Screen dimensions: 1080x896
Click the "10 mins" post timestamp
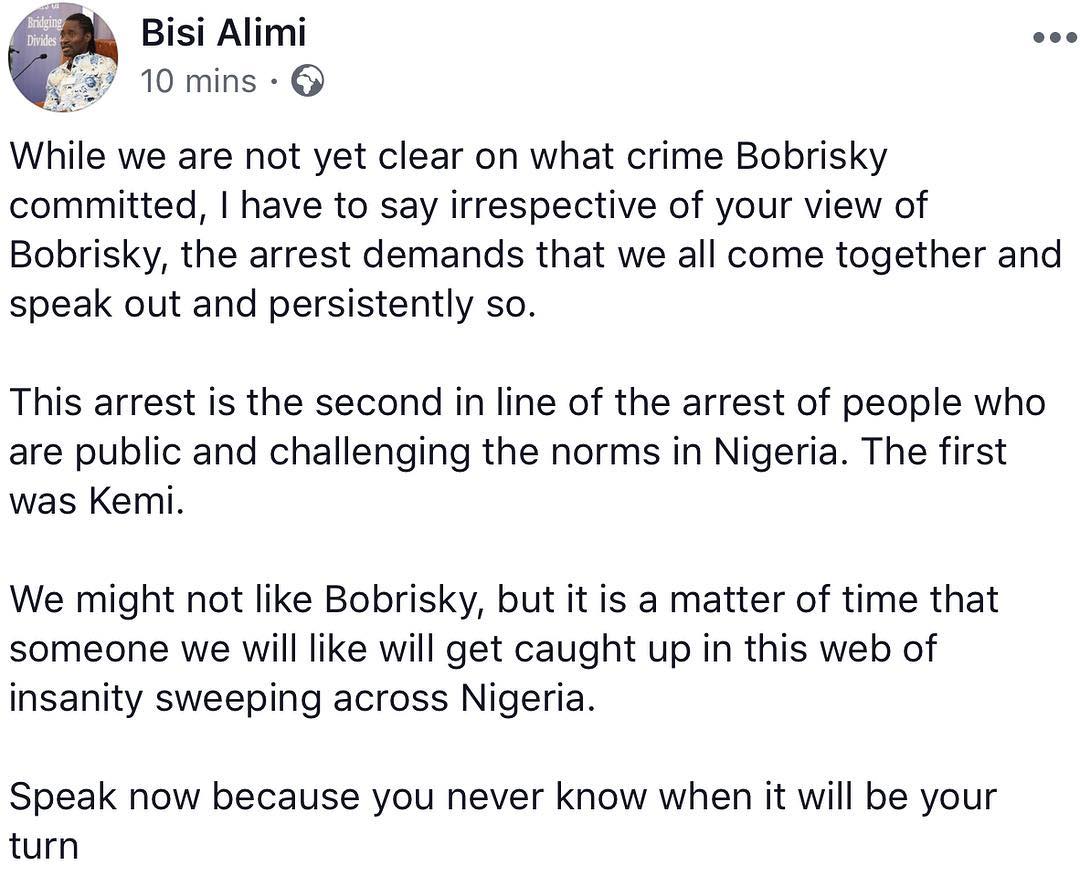pyautogui.click(x=198, y=82)
